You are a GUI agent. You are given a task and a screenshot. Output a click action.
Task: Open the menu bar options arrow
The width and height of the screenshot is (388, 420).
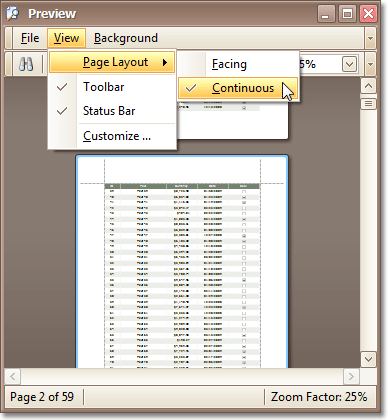[x=370, y=38]
